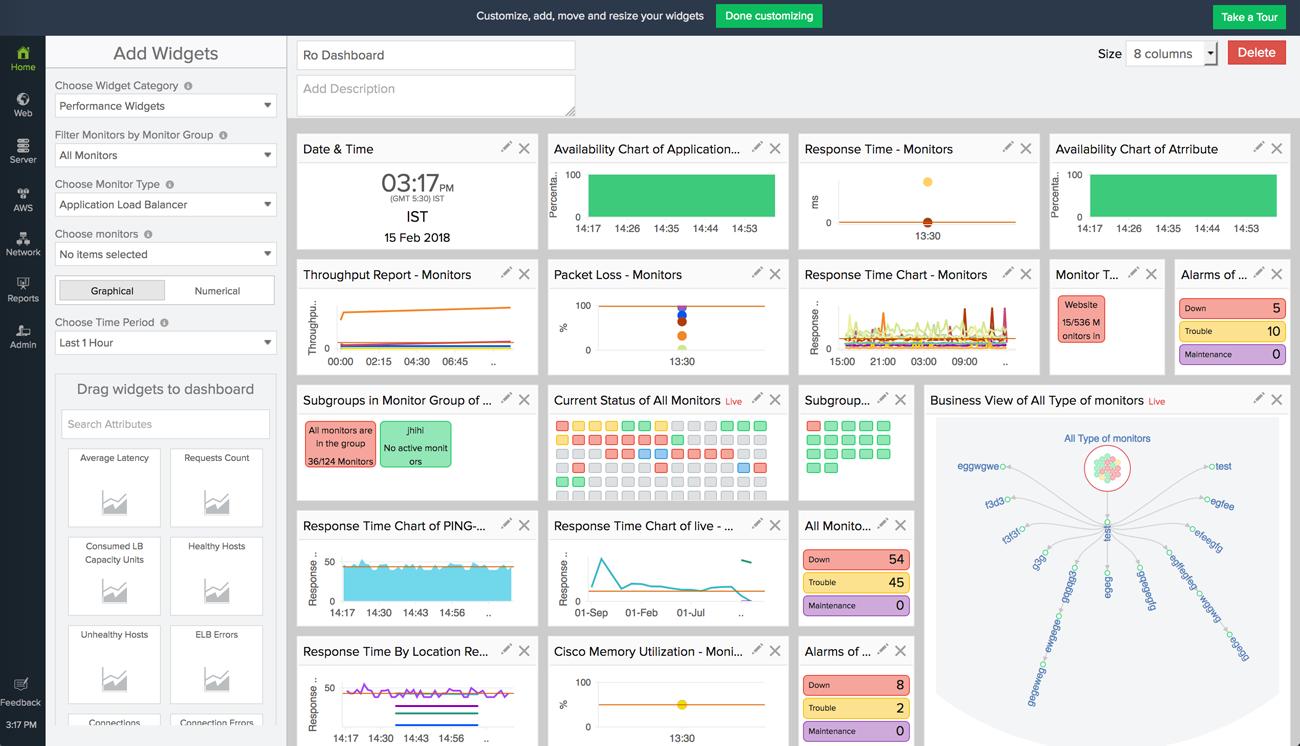The height and width of the screenshot is (746, 1300).
Task: Delete the dashboard with the Delete button
Action: pos(1256,53)
